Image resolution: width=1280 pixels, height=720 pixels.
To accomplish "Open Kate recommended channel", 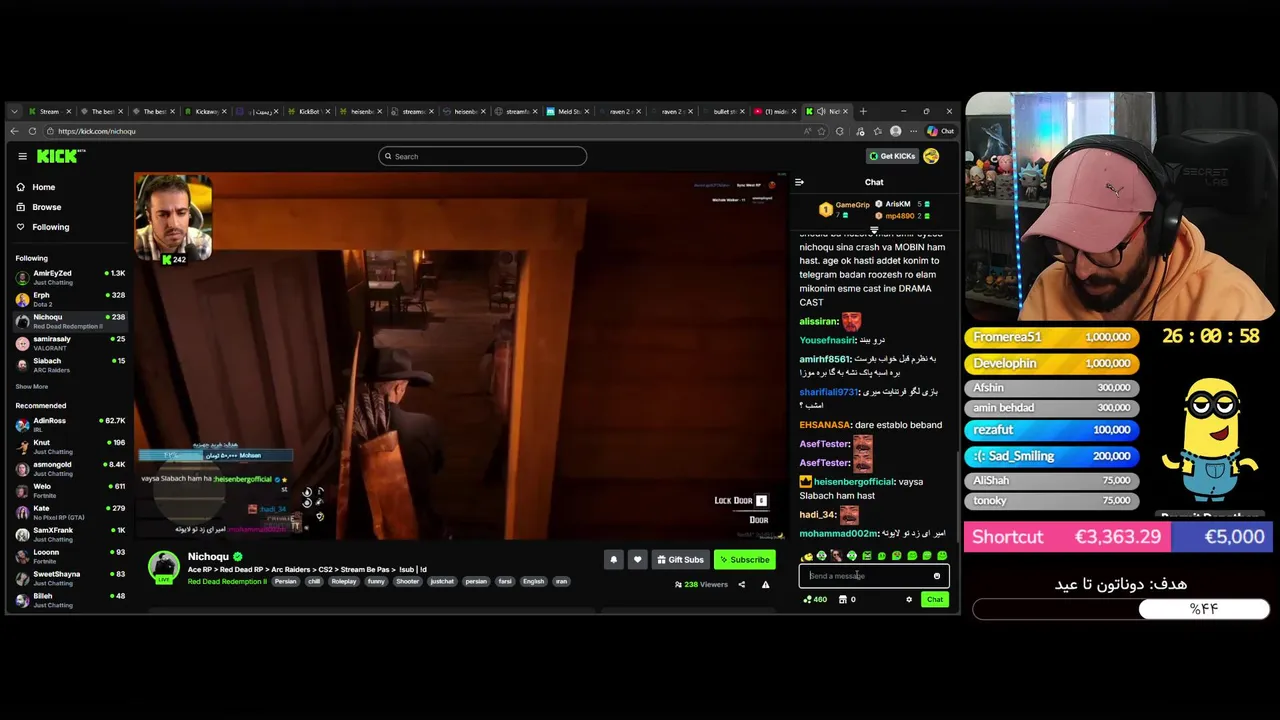I will pos(70,512).
